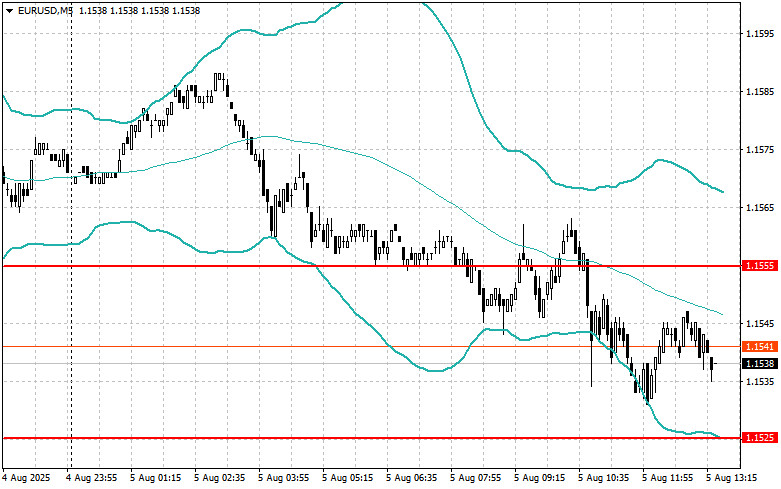Select the OHLC values 1.1538 in header
This screenshot has height=489, width=781.
[x=139, y=10]
